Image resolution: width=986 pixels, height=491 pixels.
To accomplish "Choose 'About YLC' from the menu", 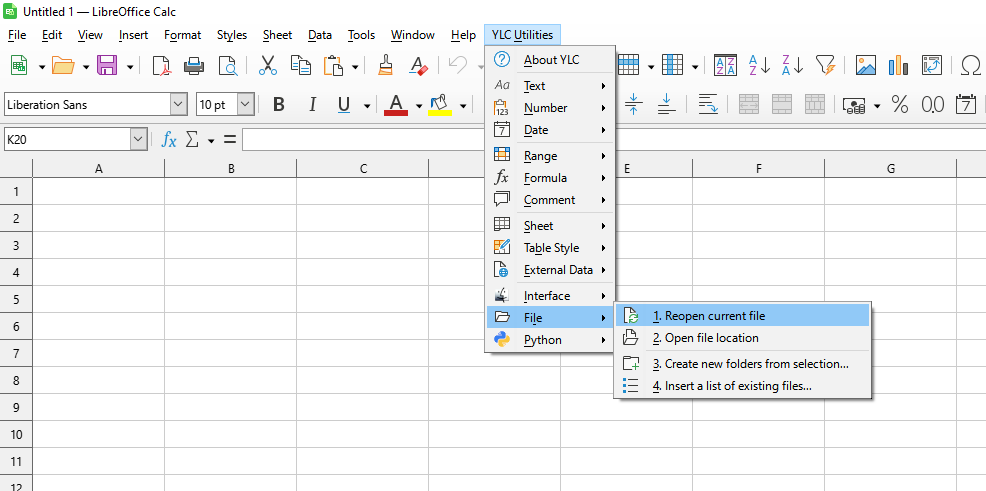I will point(551,60).
